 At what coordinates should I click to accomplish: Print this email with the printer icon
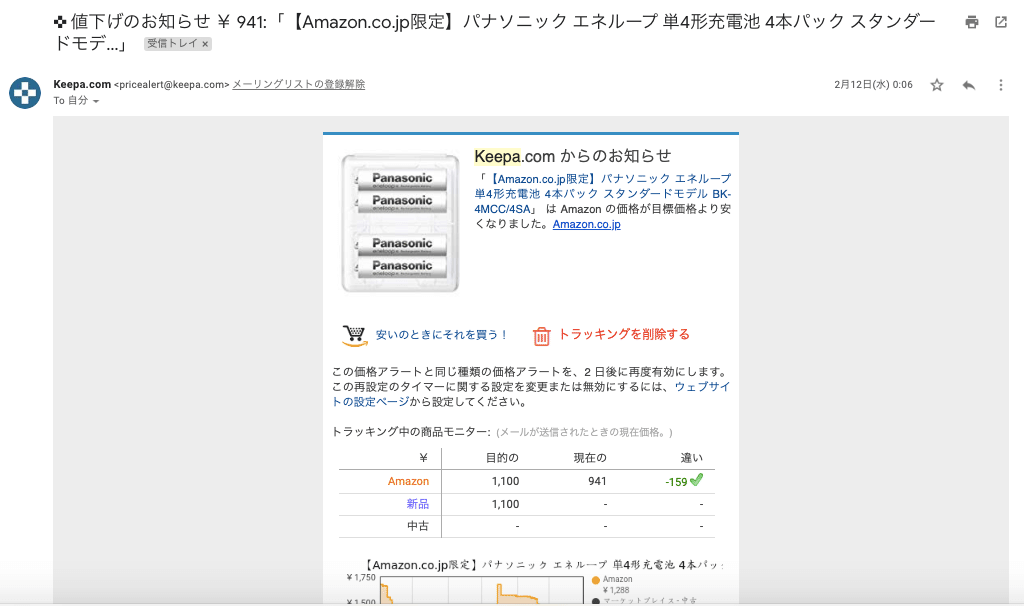tap(971, 22)
